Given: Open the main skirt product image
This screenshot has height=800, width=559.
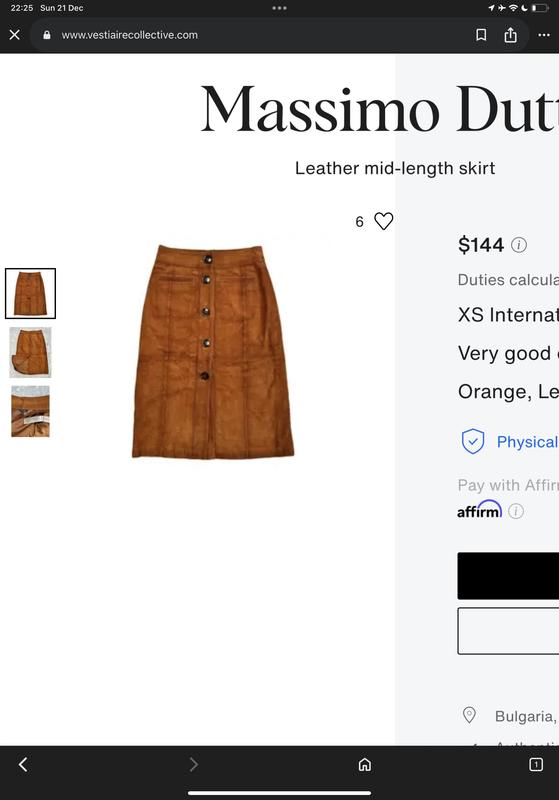Looking at the screenshot, I should tap(213, 351).
